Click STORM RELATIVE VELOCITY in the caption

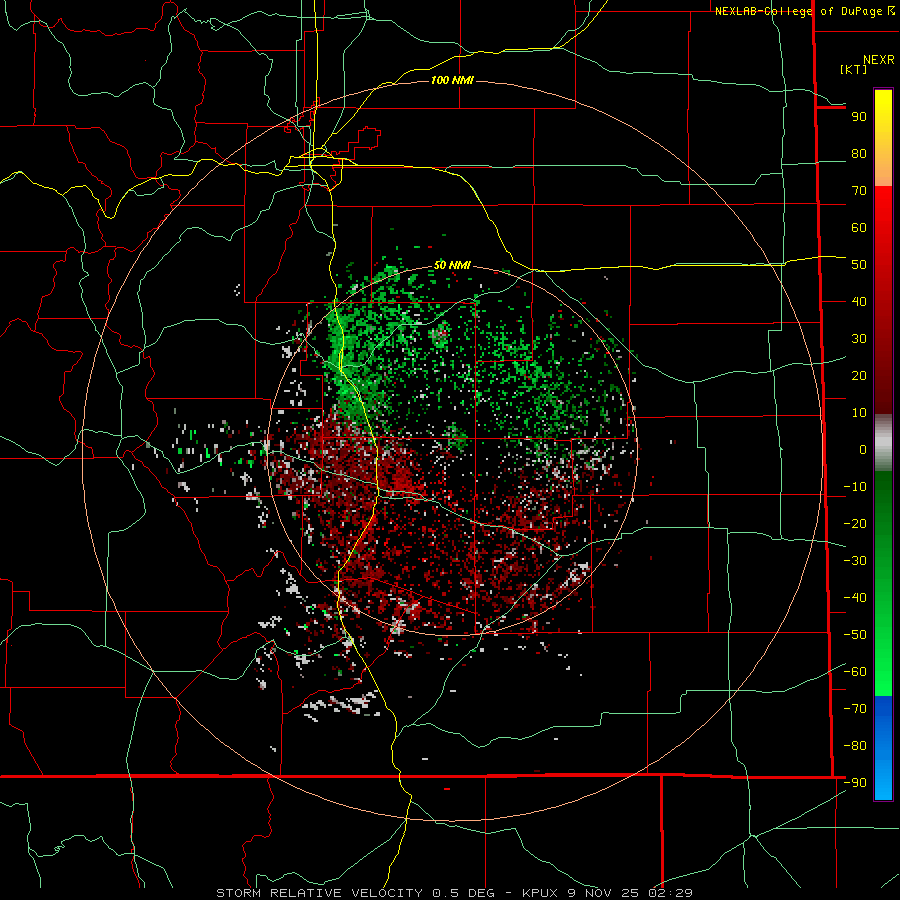pyautogui.click(x=320, y=893)
